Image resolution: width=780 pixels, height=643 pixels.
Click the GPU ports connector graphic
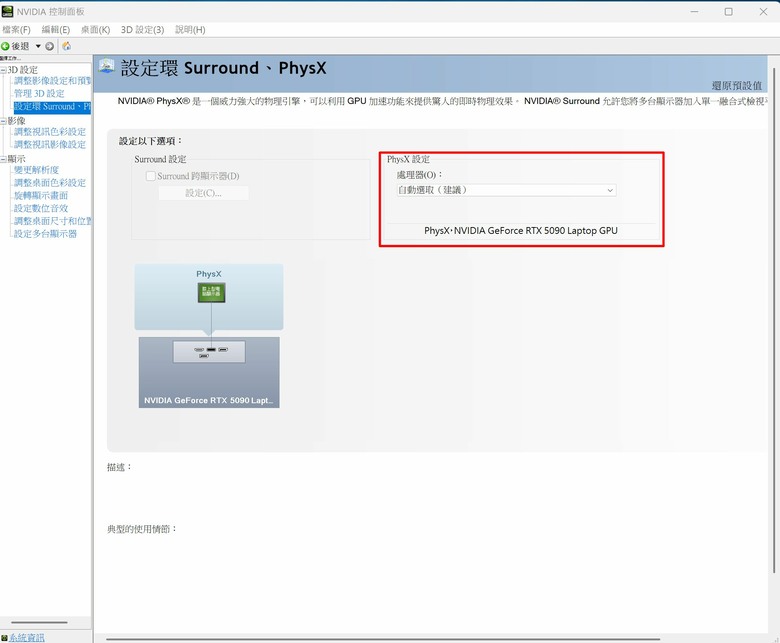(x=209, y=352)
